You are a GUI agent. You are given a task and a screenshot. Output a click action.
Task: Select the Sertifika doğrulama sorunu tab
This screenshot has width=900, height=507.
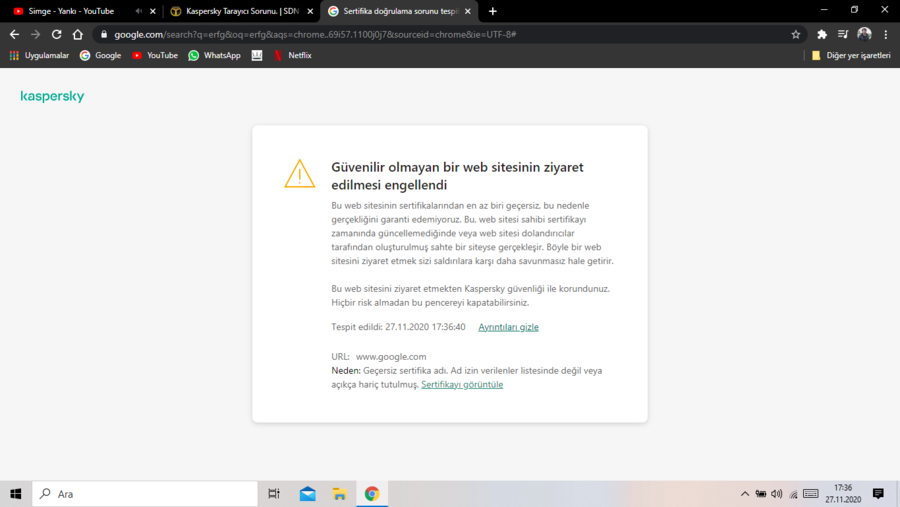[400, 11]
